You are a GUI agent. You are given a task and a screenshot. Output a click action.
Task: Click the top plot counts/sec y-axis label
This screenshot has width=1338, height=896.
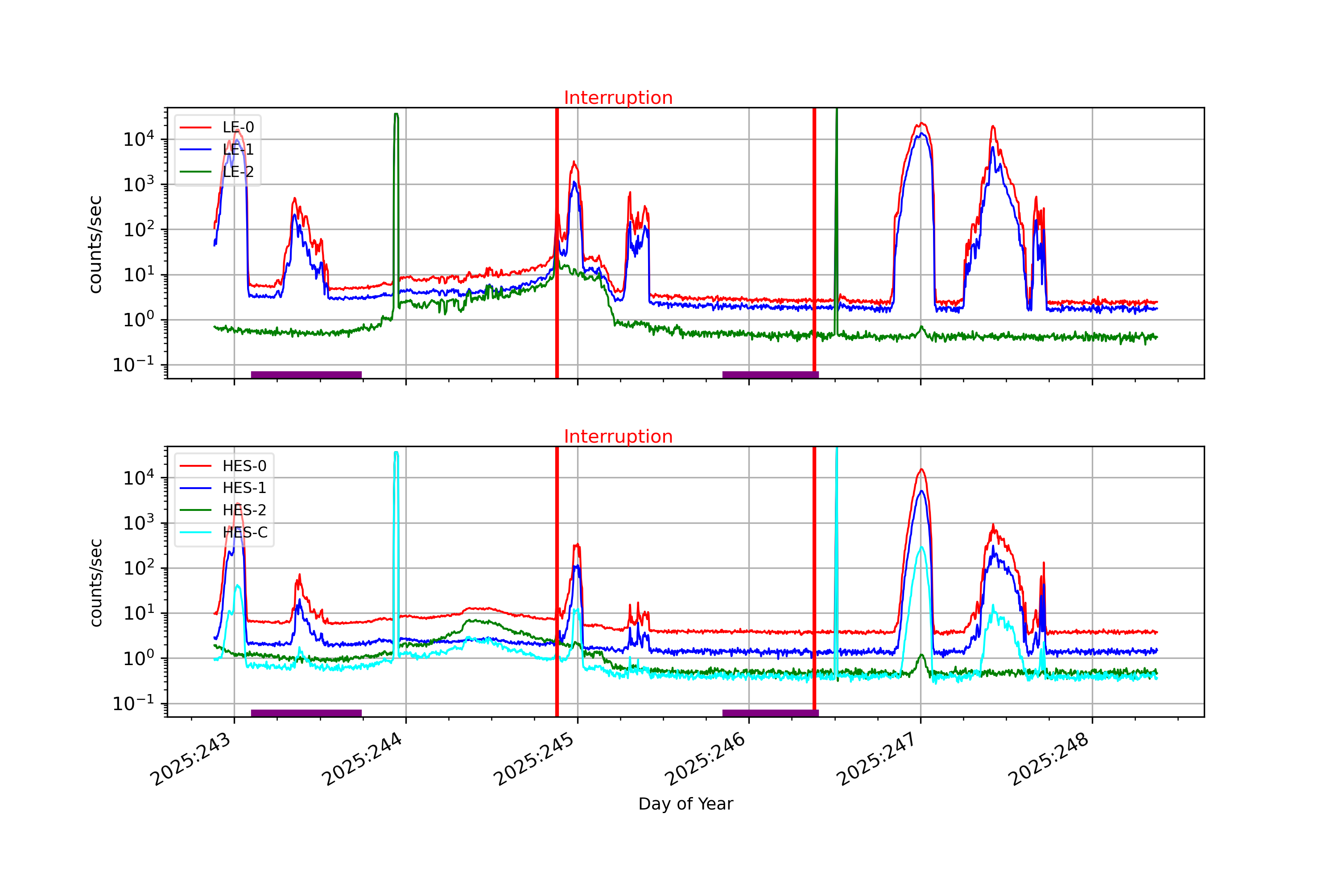pos(95,245)
